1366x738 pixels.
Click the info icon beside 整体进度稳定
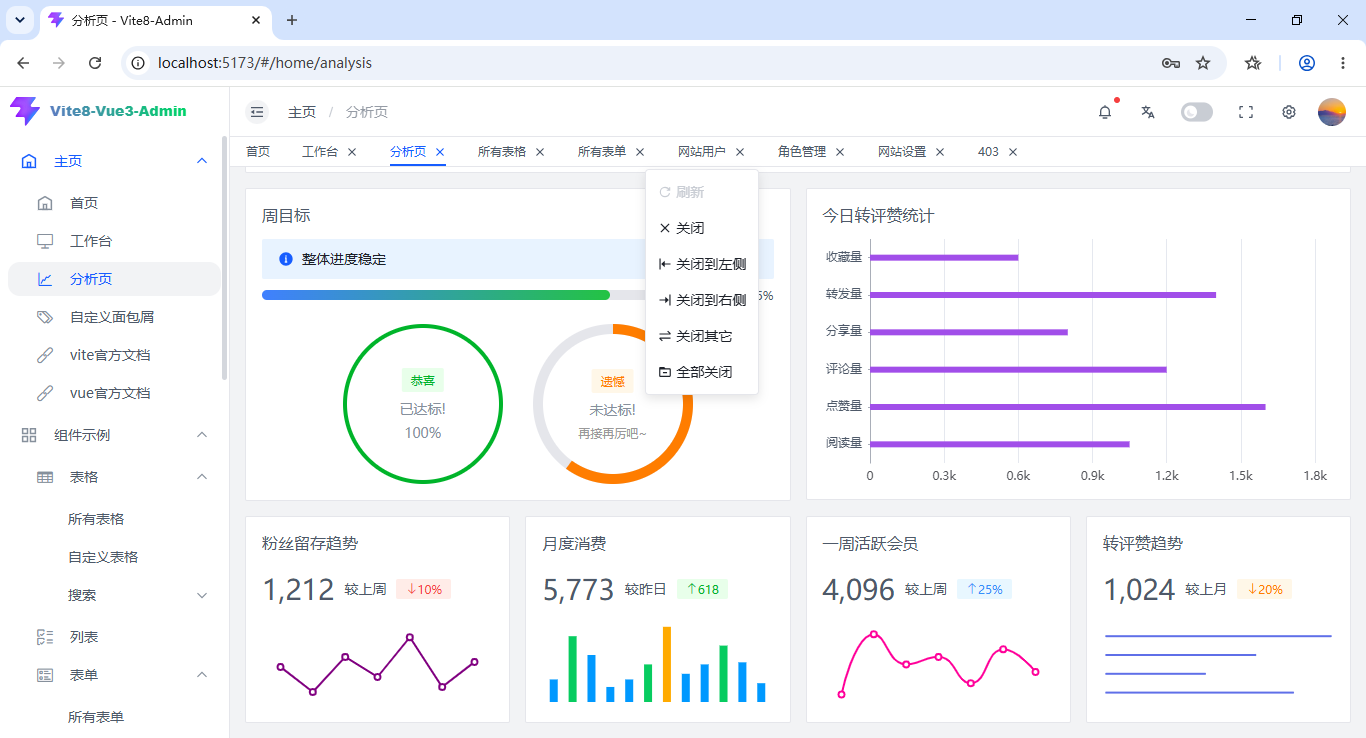285,259
